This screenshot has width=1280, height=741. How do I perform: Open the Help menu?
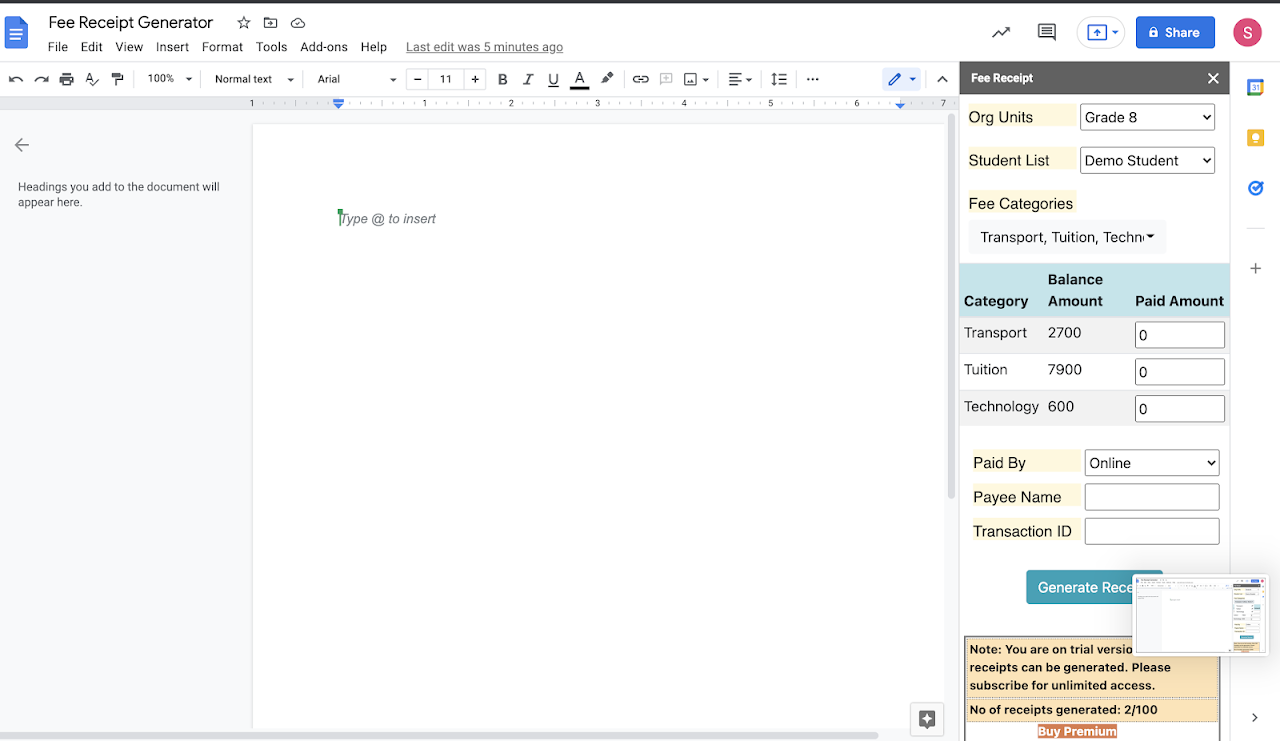[374, 47]
